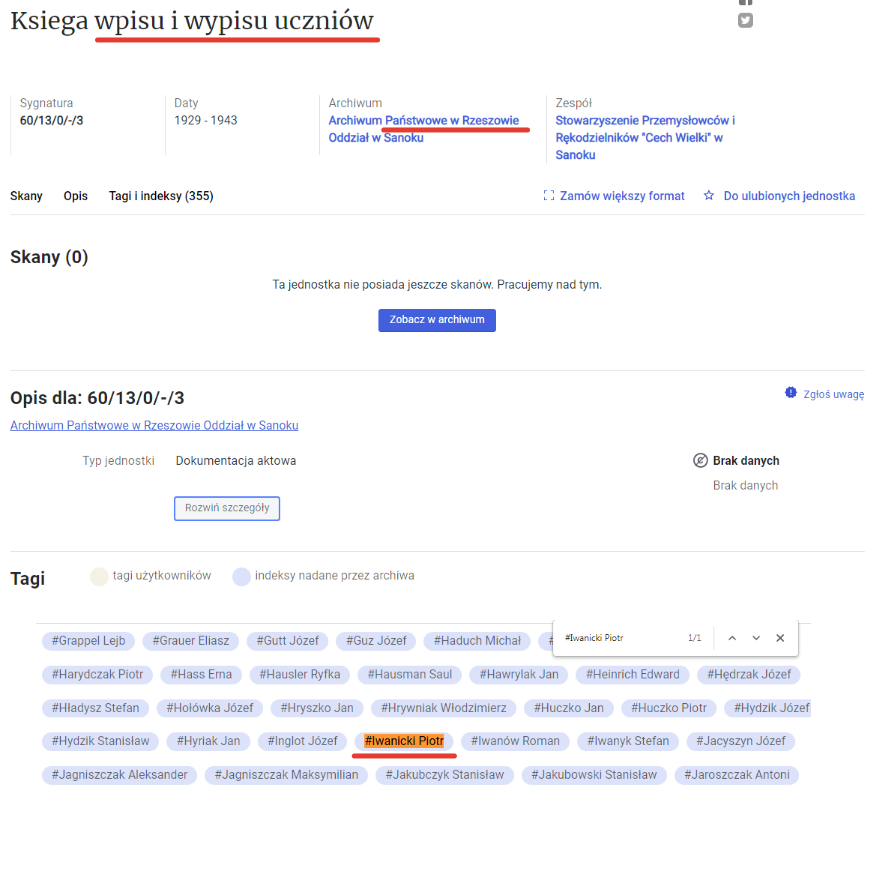Click the star icon for favorites
Image resolution: width=879 pixels, height=883 pixels.
(709, 196)
